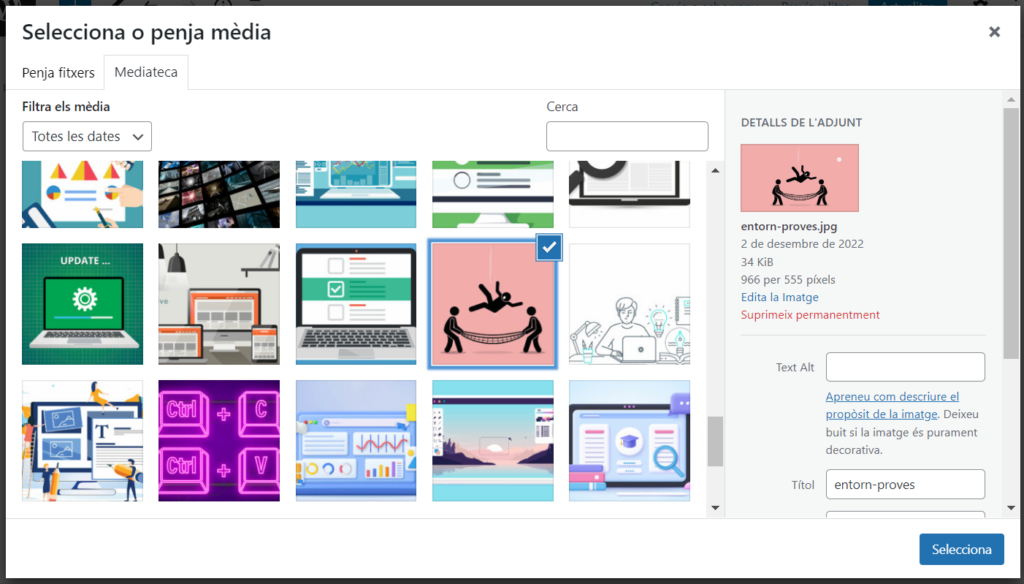Select the laptop checklist thumbnail
This screenshot has height=584, width=1024.
356,304
